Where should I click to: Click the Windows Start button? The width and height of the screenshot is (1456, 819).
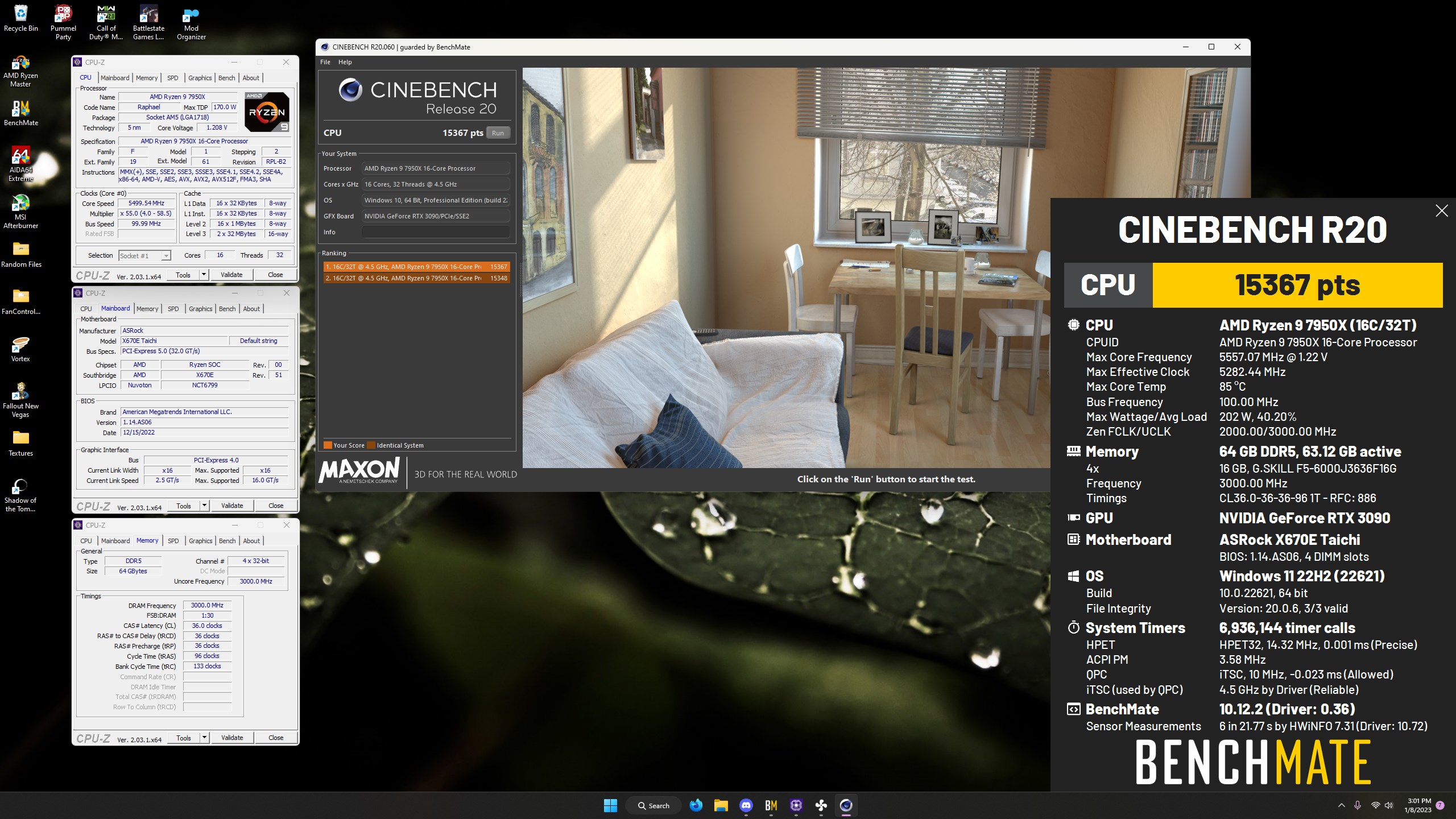coord(610,805)
